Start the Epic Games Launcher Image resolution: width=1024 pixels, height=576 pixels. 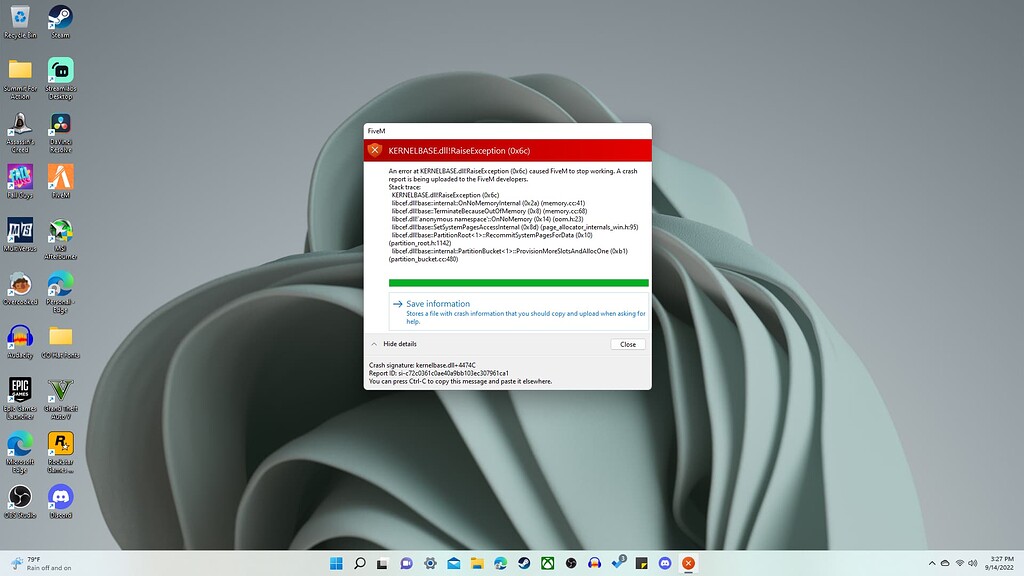point(20,390)
